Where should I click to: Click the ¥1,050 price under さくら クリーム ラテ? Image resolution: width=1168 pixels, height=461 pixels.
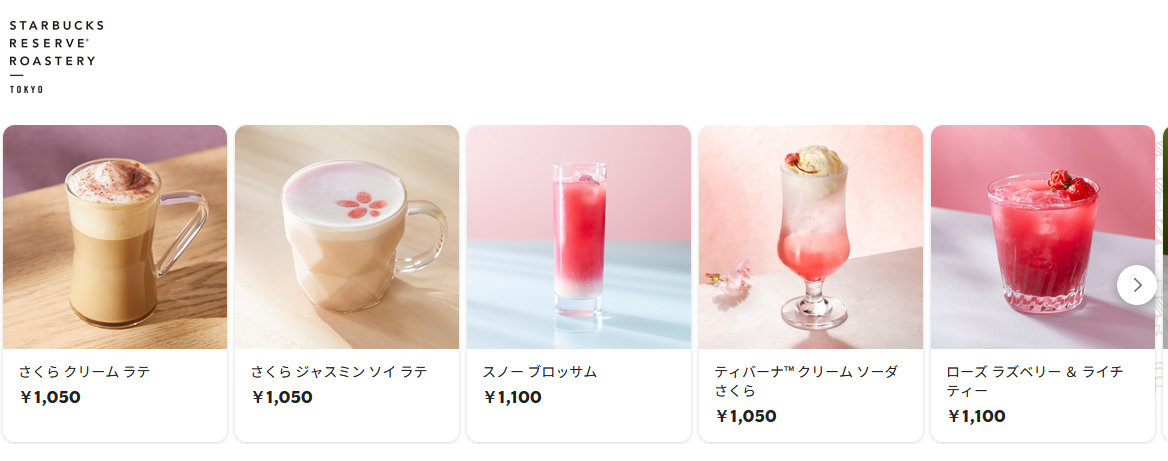pyautogui.click(x=50, y=397)
